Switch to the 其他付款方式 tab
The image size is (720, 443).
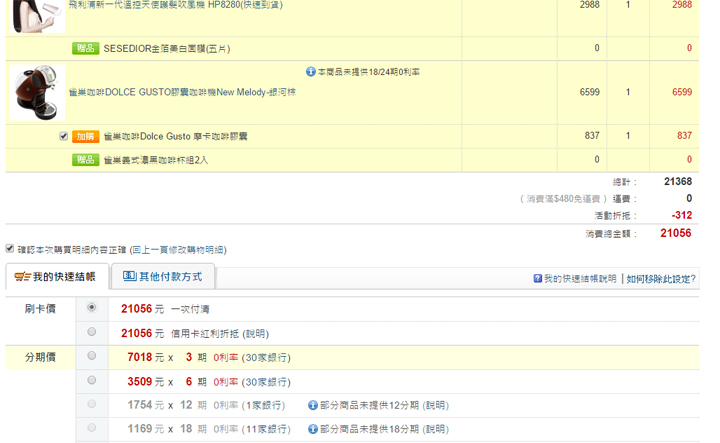tap(163, 276)
